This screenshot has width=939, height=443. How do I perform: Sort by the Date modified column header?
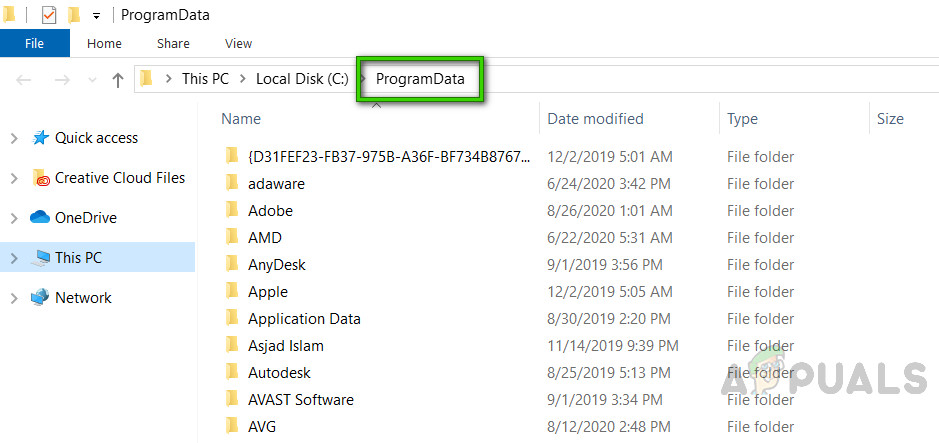coord(595,119)
